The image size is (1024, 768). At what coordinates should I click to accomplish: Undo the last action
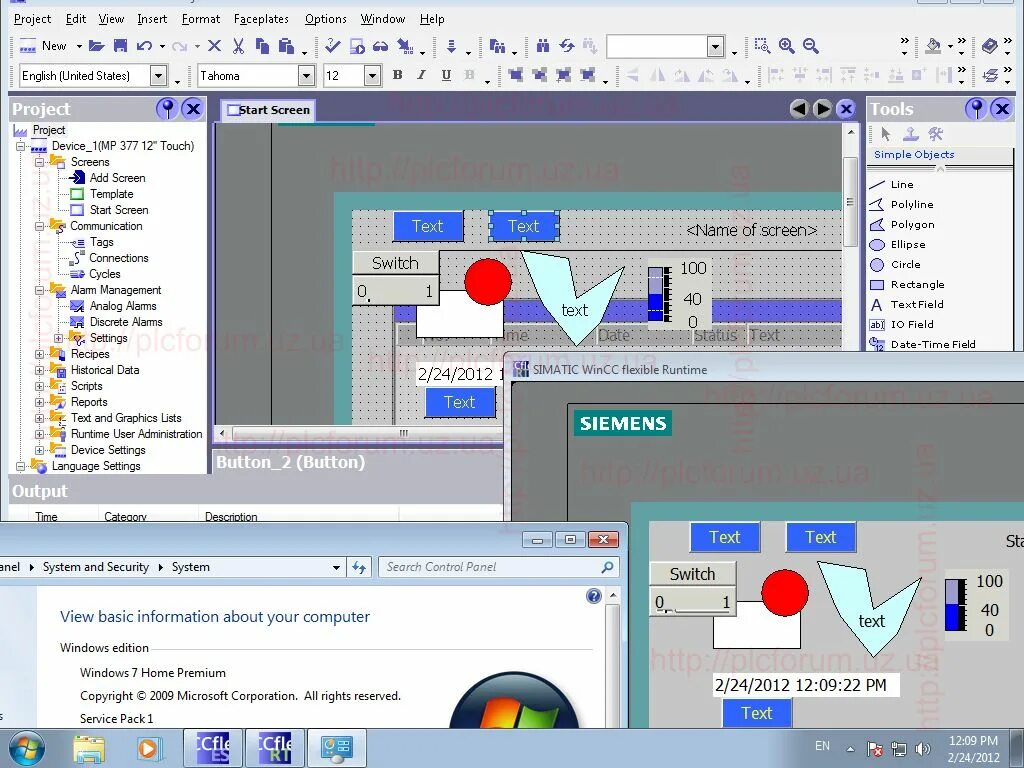pyautogui.click(x=144, y=46)
